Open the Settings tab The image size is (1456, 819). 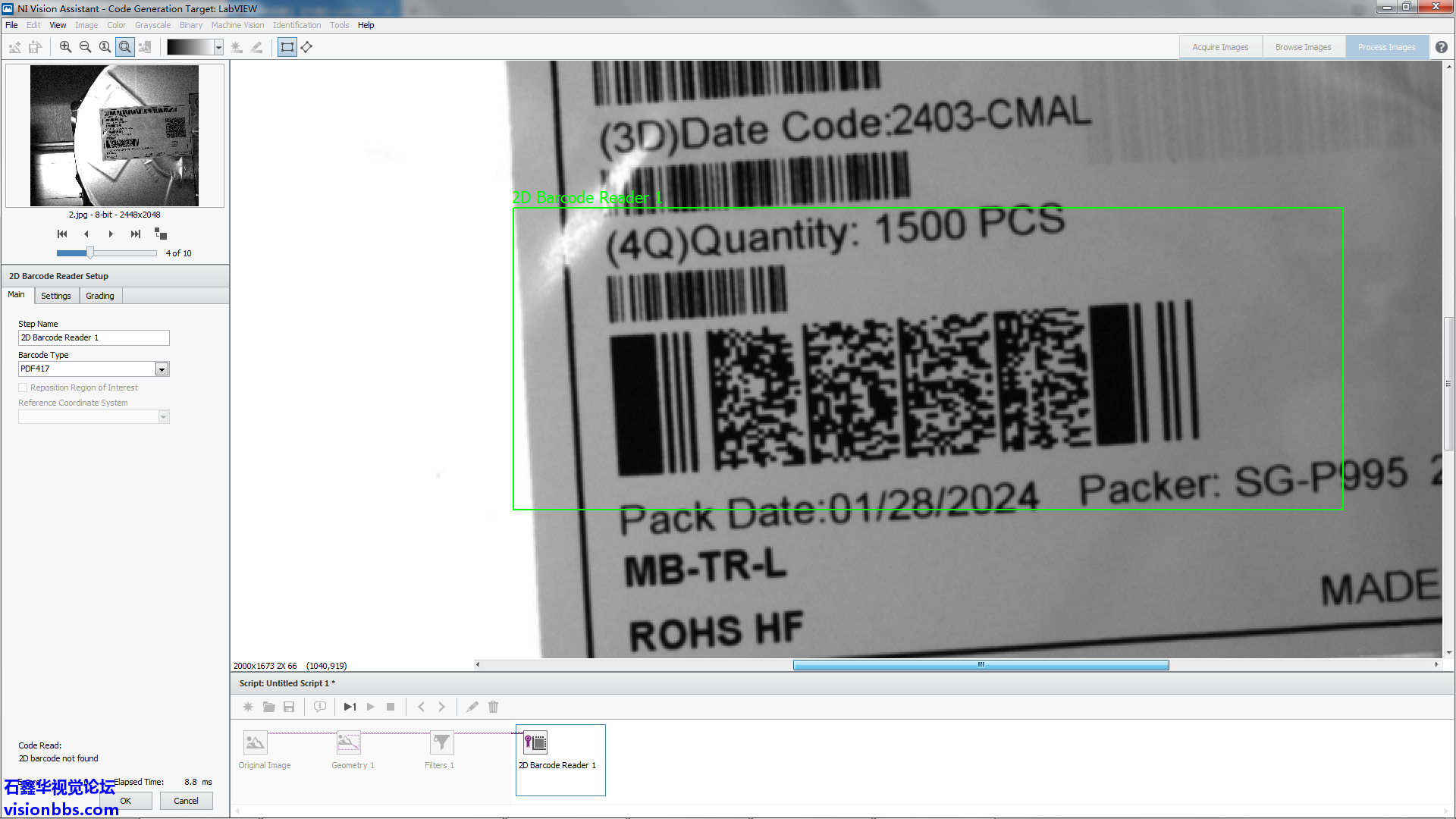(56, 296)
